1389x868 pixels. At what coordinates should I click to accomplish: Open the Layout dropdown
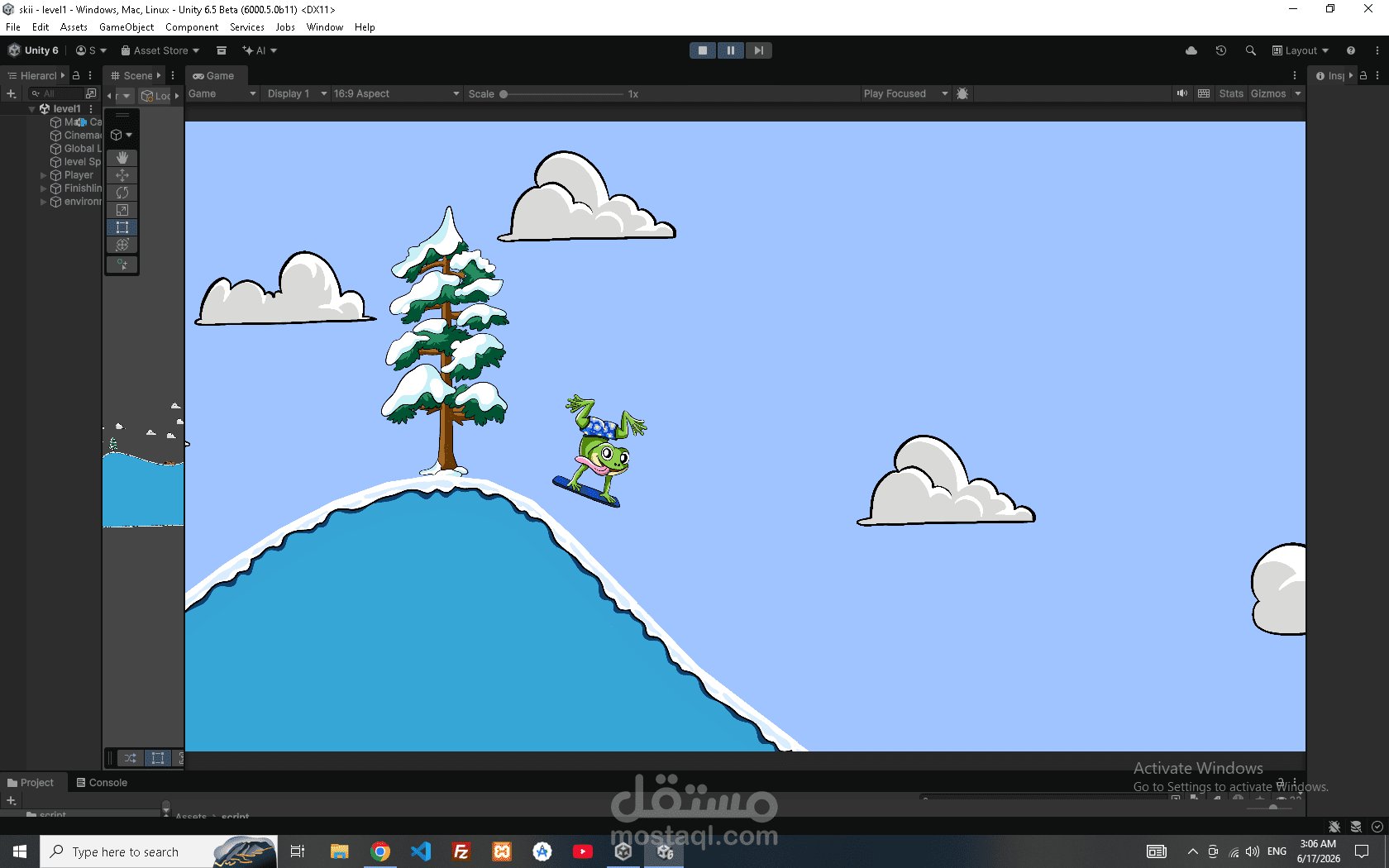click(1301, 50)
